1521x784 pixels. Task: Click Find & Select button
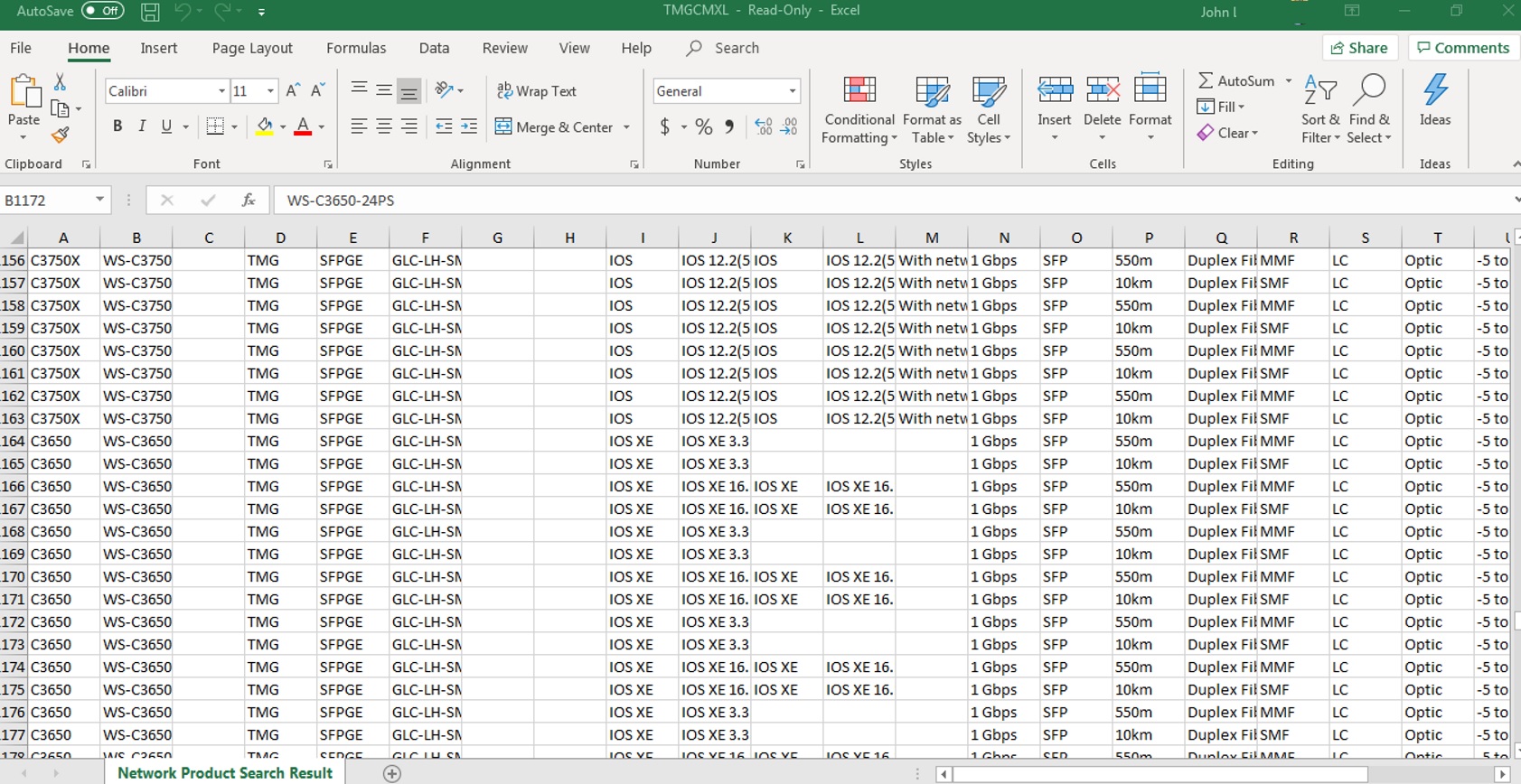pyautogui.click(x=1369, y=109)
